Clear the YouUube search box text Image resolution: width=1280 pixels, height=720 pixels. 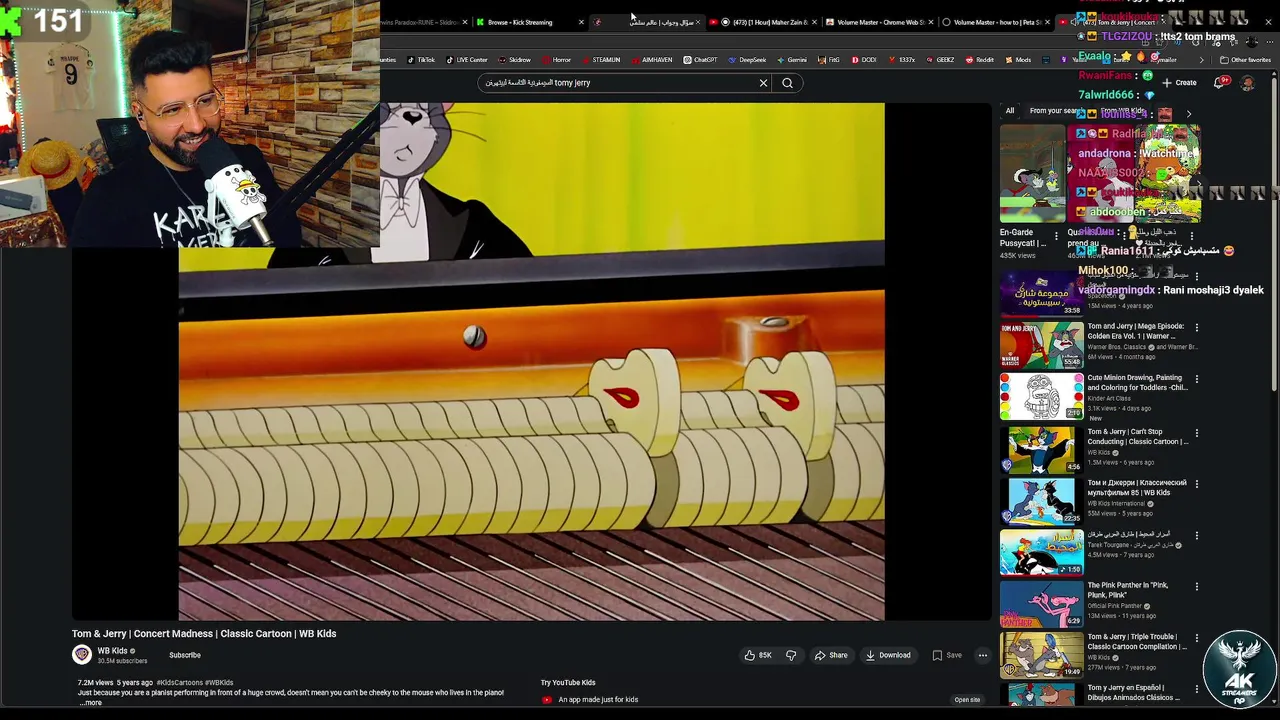[763, 83]
